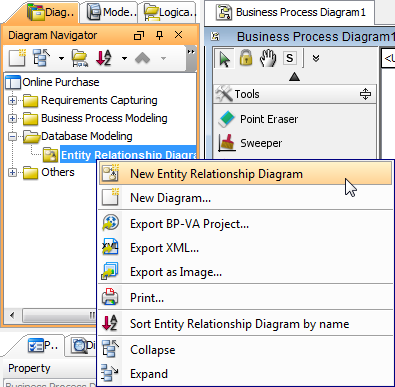The width and height of the screenshot is (395, 387).
Task: Pin the Diagram Navigator panel
Action: (160, 35)
